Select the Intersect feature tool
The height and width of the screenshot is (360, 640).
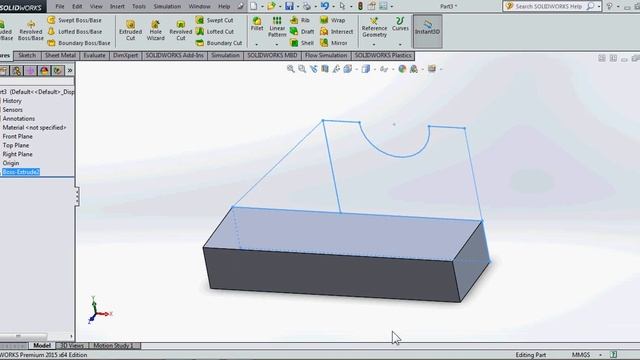tap(336, 31)
